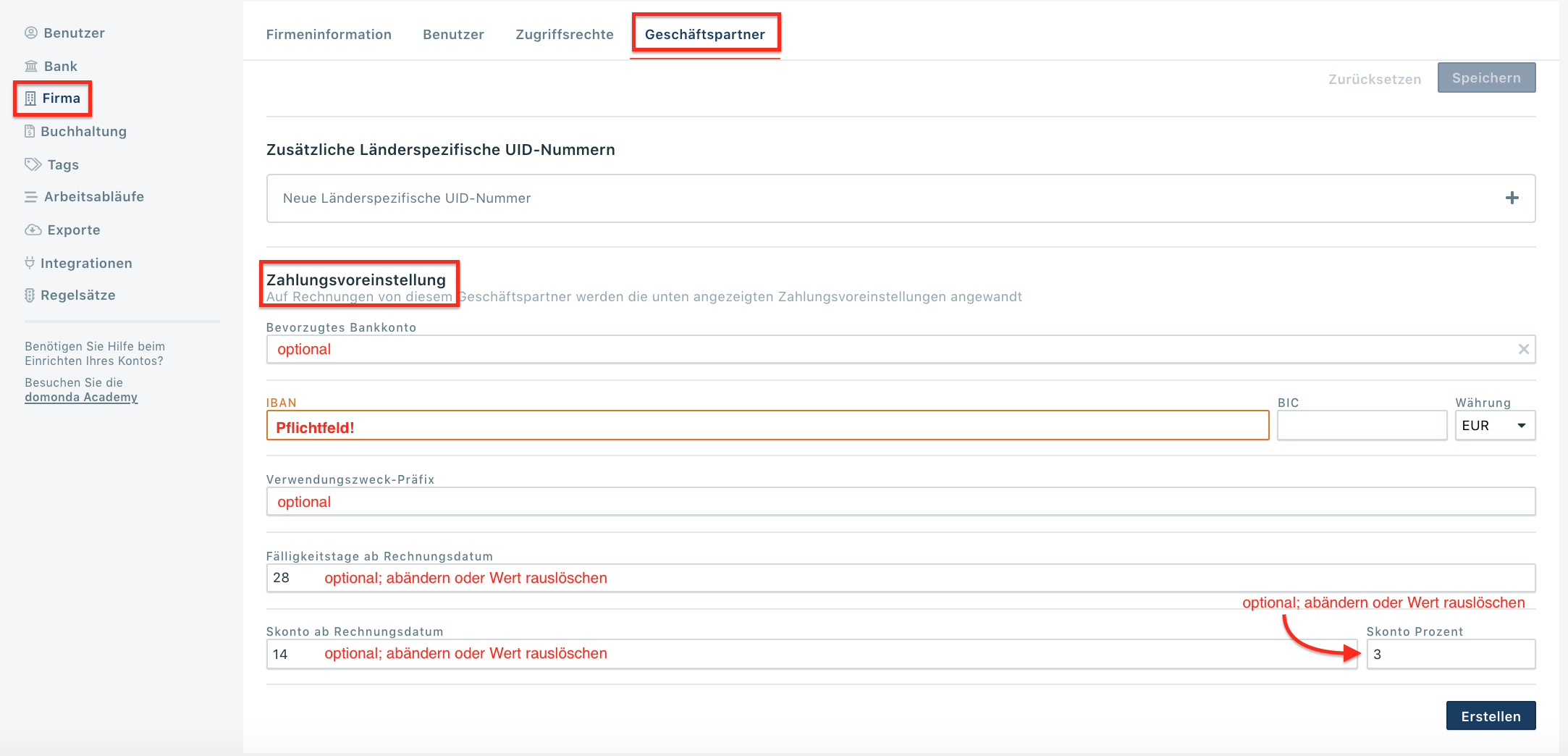
Task: Click the Regelsätze icon in sidebar
Action: click(30, 295)
